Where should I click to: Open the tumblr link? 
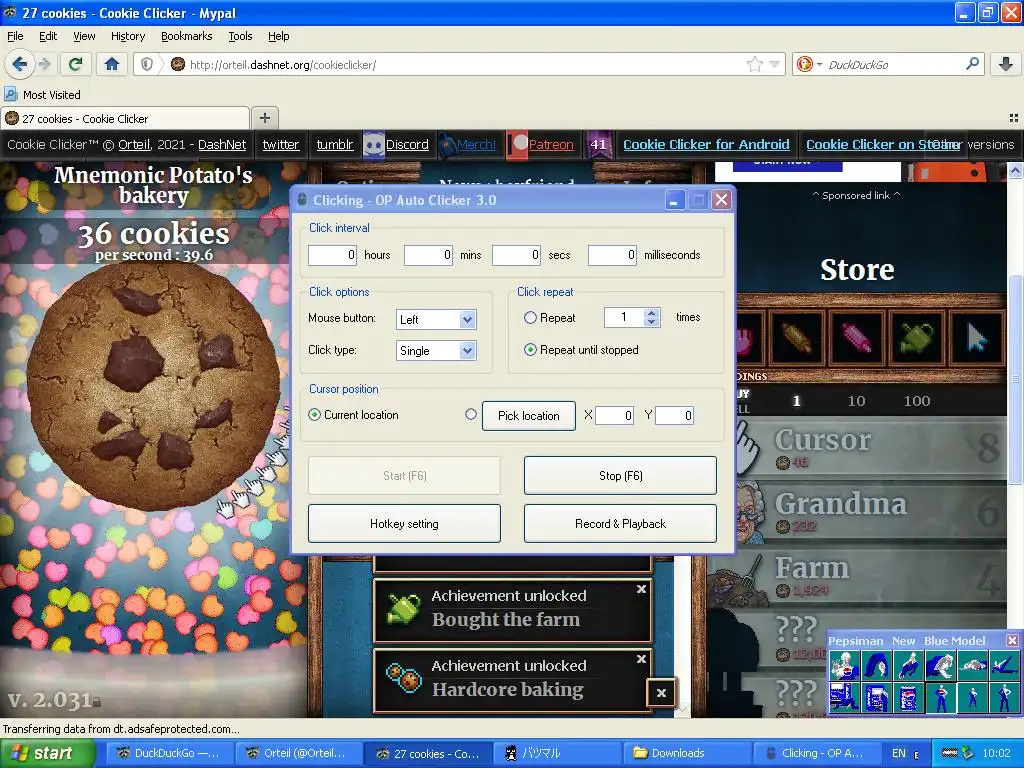(335, 144)
